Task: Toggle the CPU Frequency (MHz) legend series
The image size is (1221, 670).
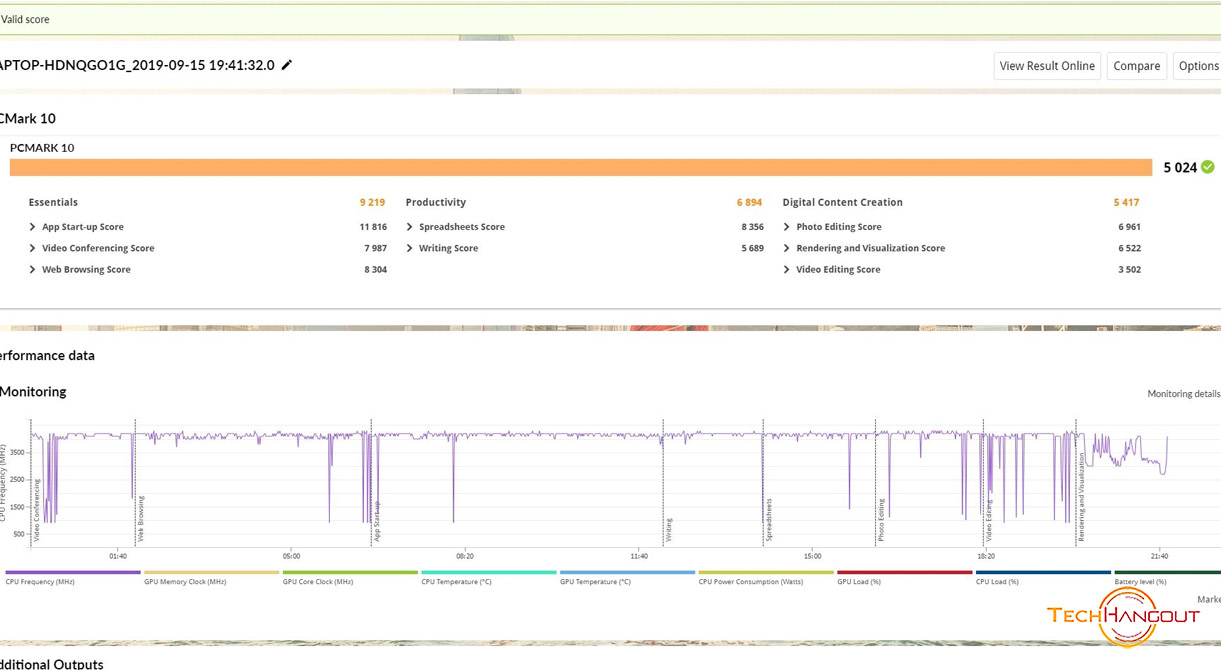Action: pos(73,578)
